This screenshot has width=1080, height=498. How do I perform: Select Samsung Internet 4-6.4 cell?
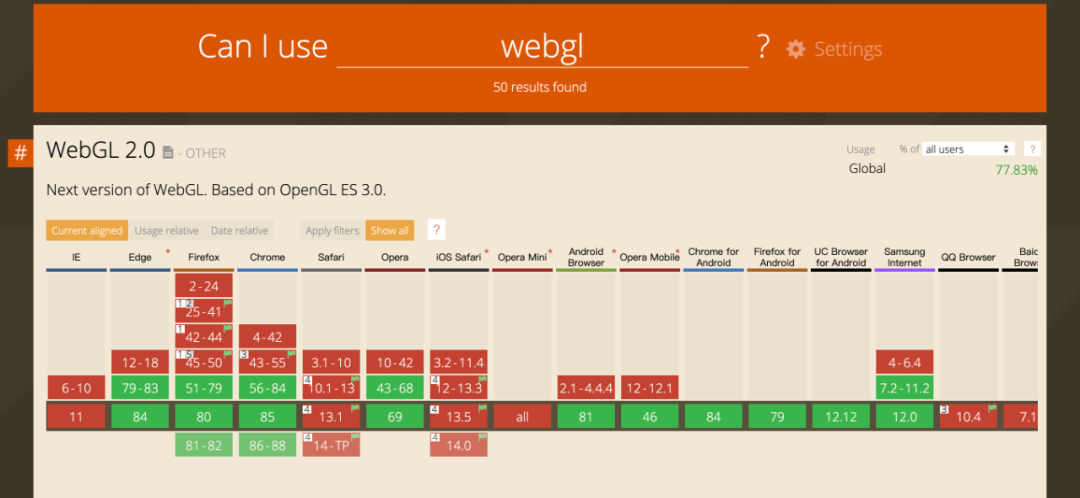click(904, 362)
